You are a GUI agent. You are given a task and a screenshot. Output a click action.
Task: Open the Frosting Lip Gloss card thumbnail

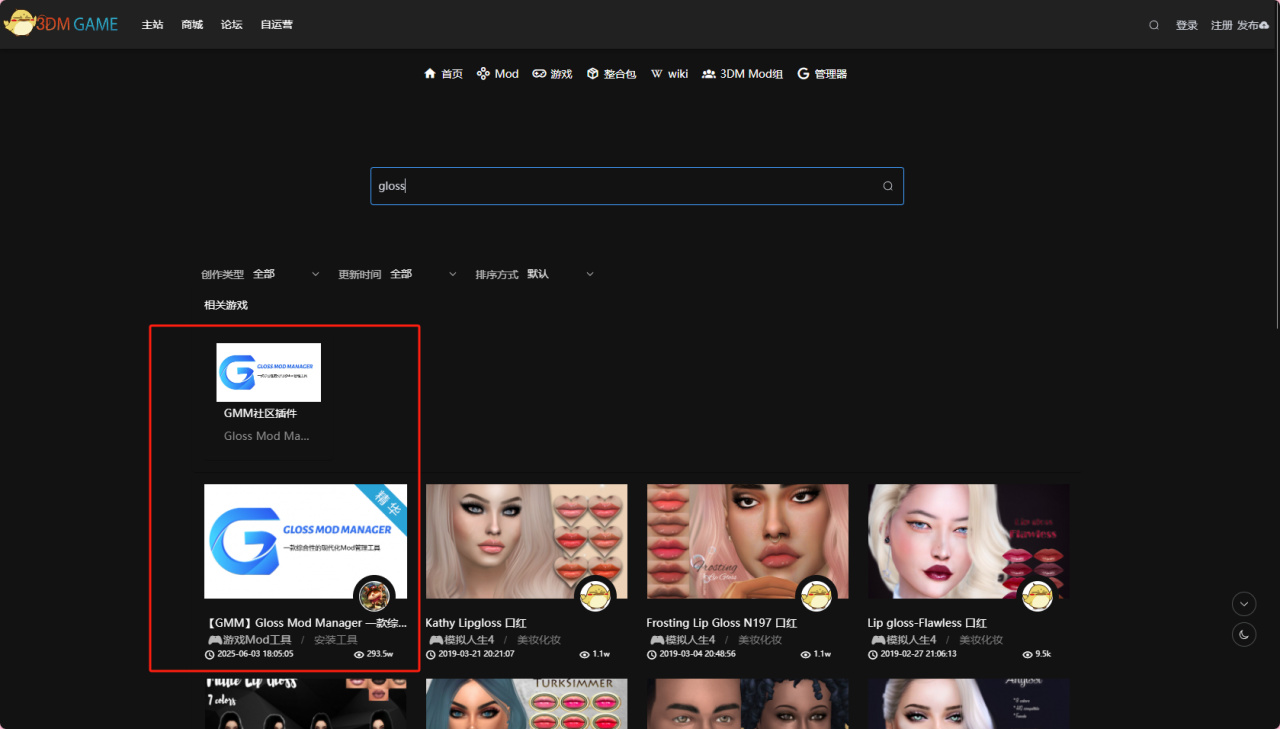coord(748,542)
